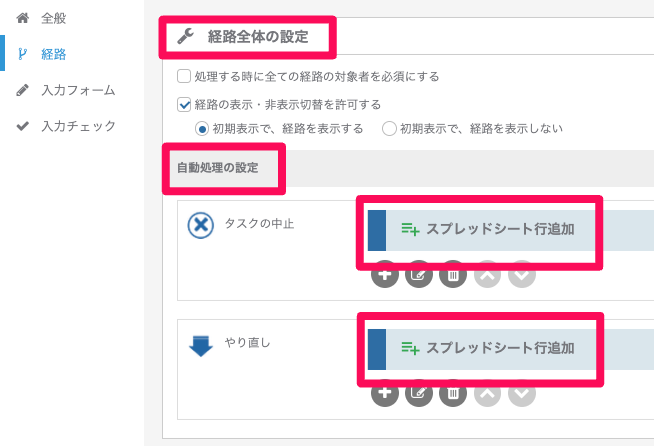Click move-down arrow under タスクの中止 action
Image resolution: width=654 pixels, height=446 pixels.
tap(521, 274)
